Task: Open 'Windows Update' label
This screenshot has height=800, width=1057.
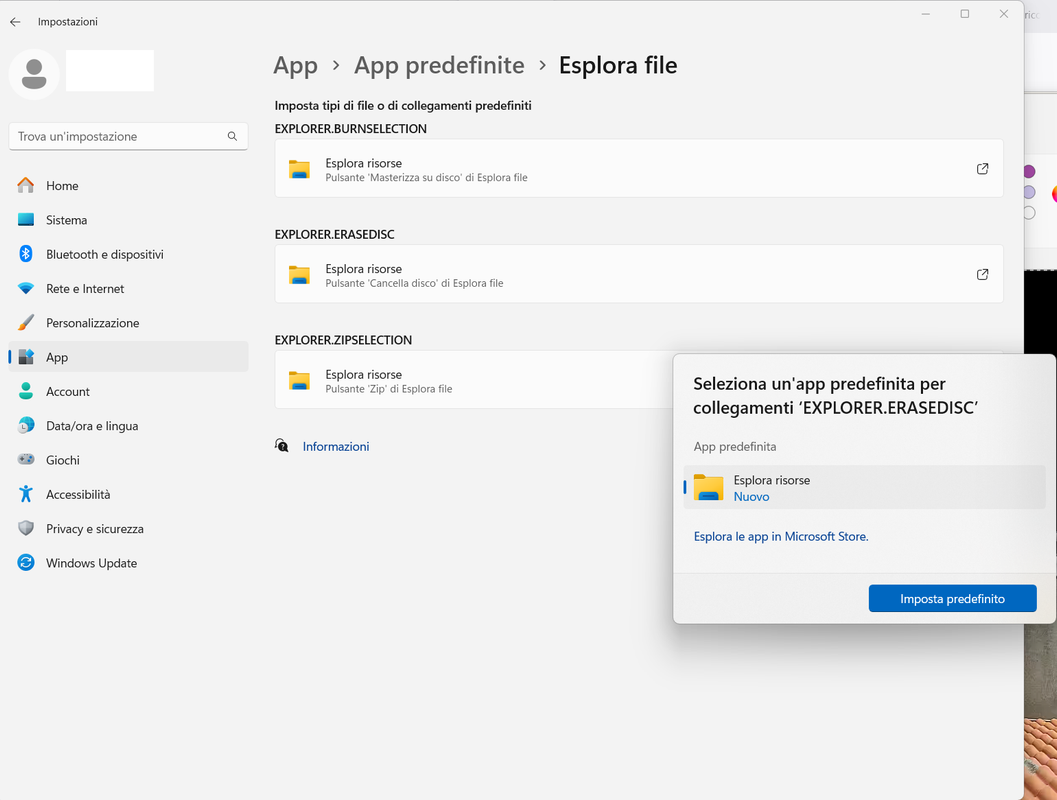Action: pos(91,563)
